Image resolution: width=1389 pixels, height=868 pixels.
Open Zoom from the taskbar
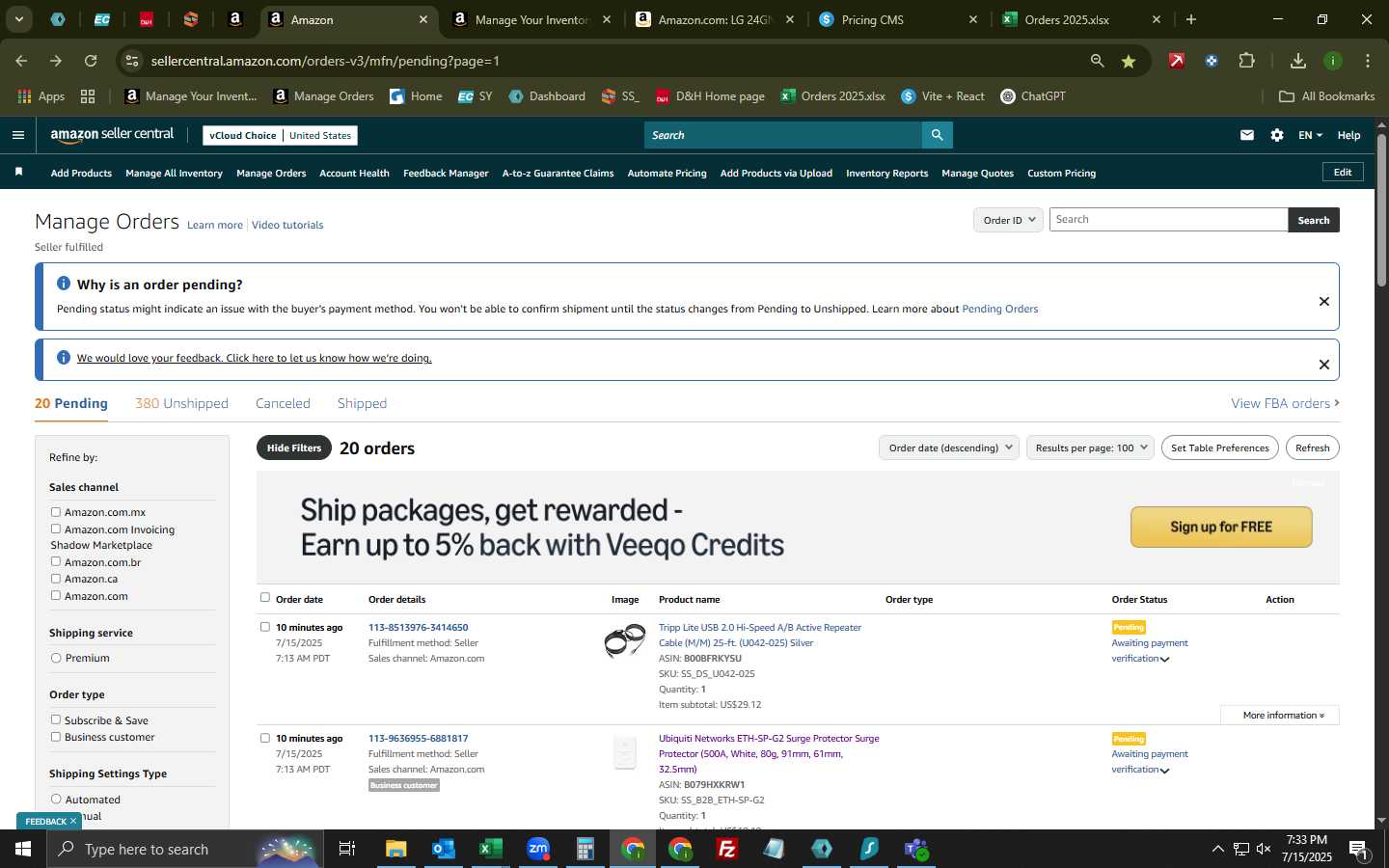538,849
